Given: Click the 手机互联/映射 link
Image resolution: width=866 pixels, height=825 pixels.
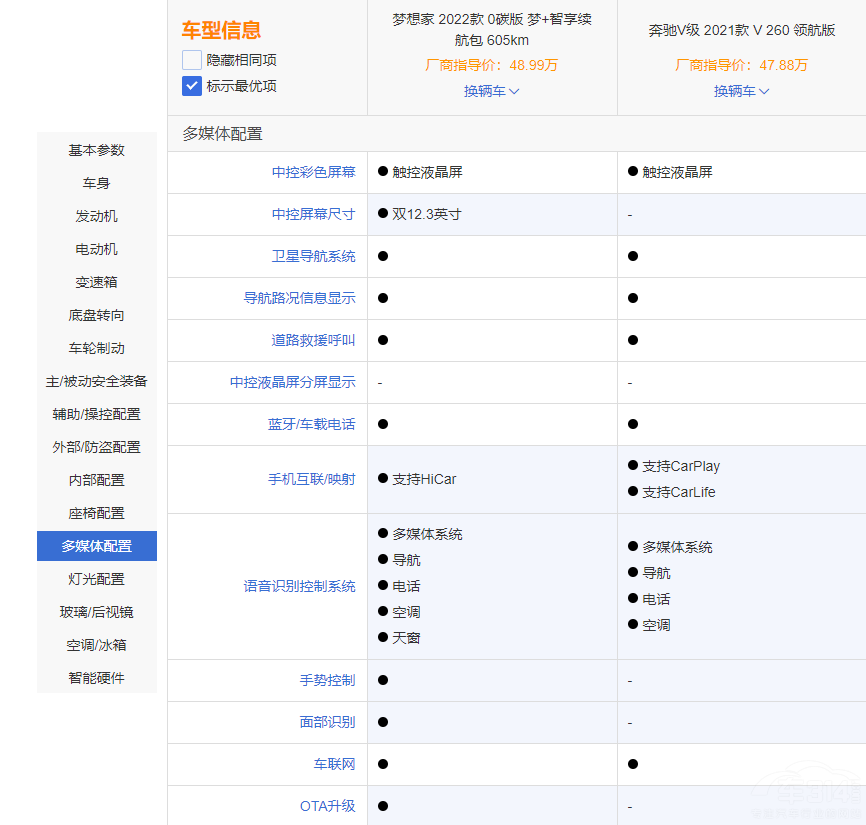Looking at the screenshot, I should (311, 479).
